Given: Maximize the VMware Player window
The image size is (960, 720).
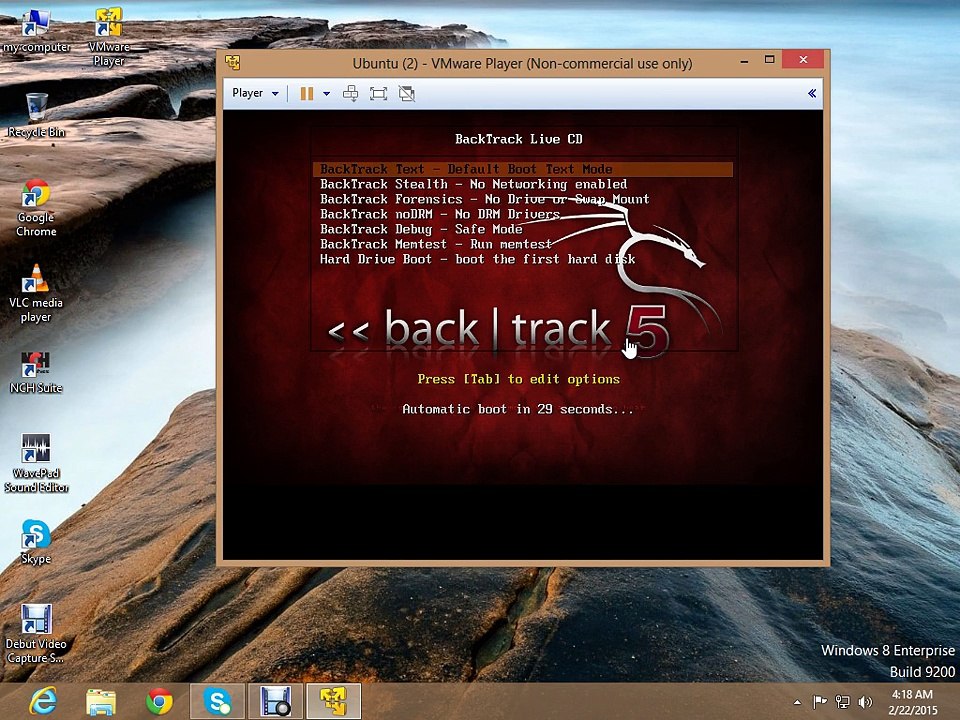Looking at the screenshot, I should [x=770, y=59].
